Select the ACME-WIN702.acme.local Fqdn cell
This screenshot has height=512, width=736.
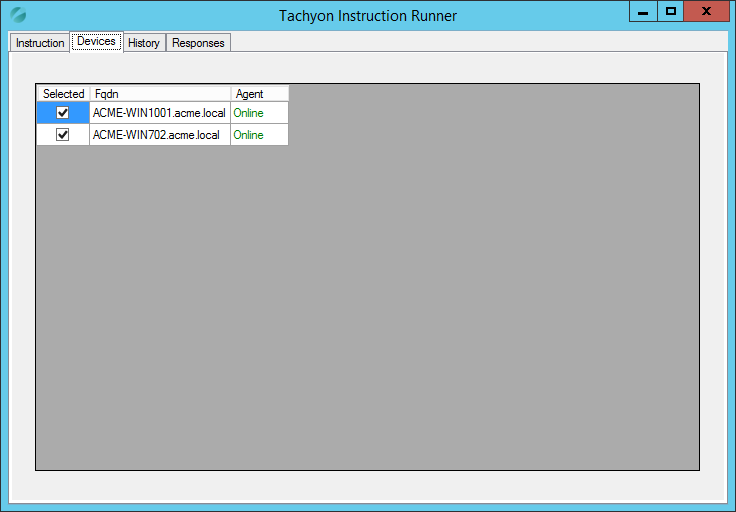pyautogui.click(x=156, y=135)
